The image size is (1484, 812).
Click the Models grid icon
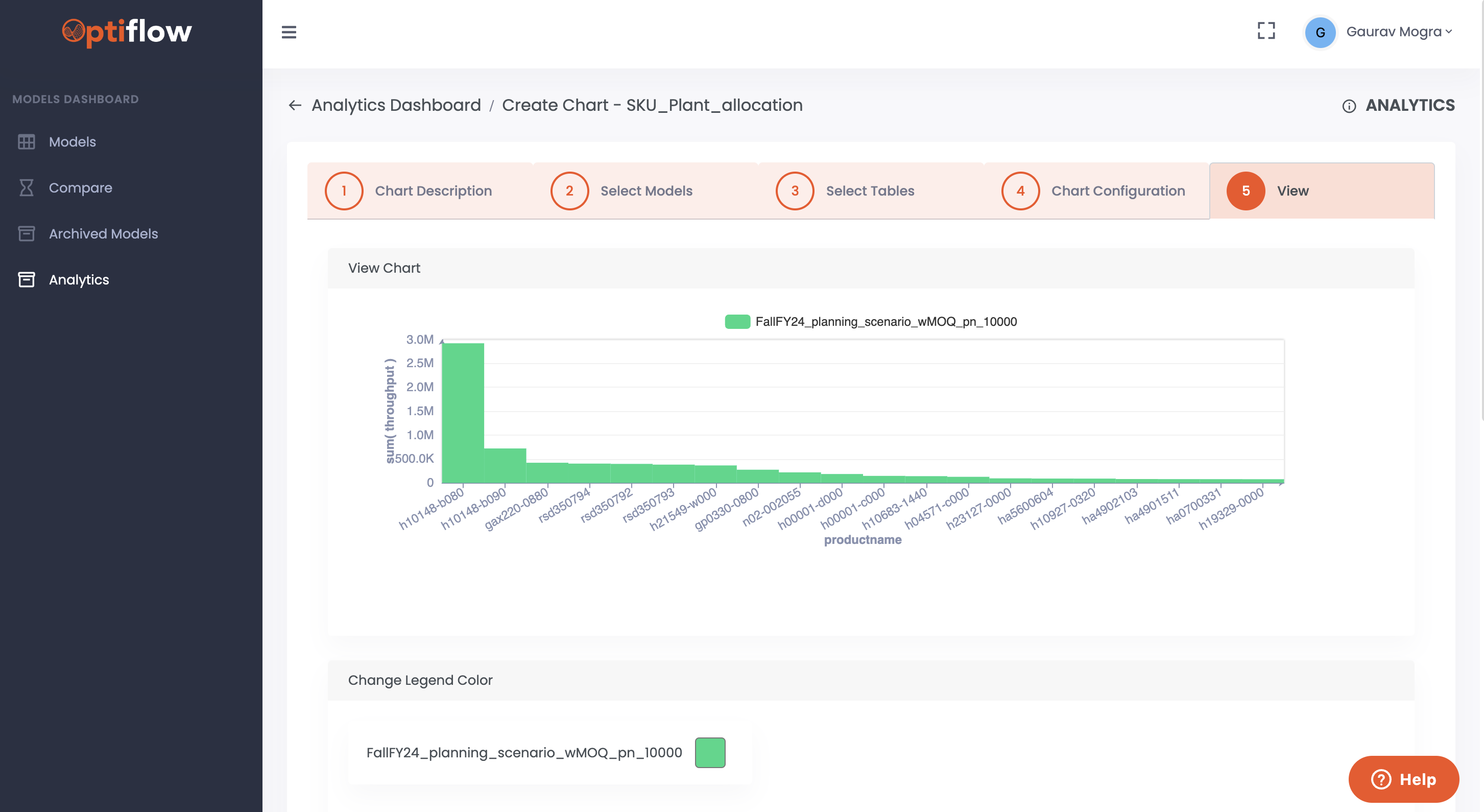[26, 142]
